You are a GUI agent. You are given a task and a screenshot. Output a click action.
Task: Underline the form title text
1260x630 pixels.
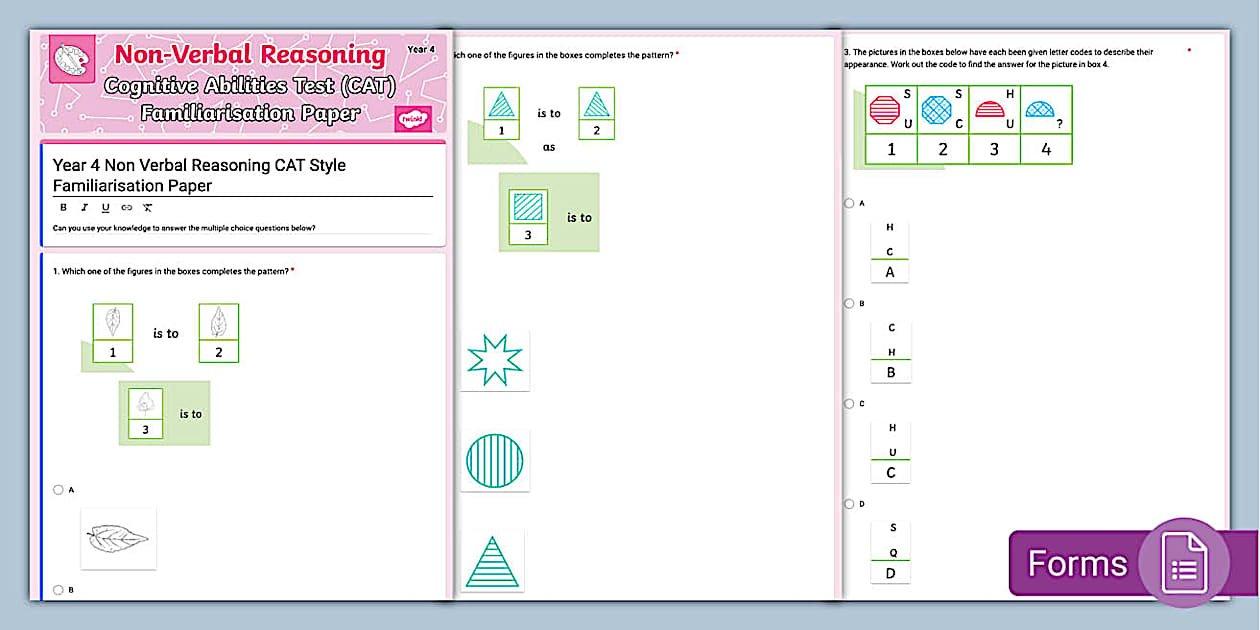tap(105, 208)
